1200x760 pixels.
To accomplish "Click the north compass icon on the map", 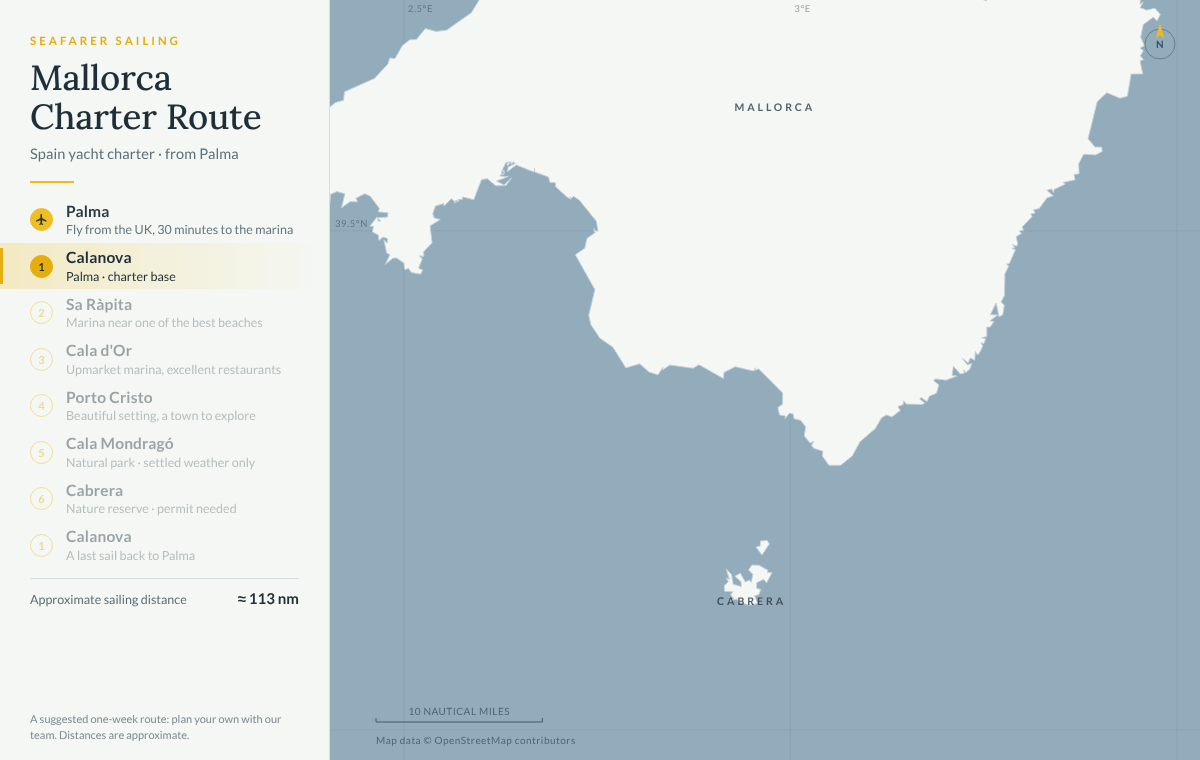I will [x=1159, y=43].
